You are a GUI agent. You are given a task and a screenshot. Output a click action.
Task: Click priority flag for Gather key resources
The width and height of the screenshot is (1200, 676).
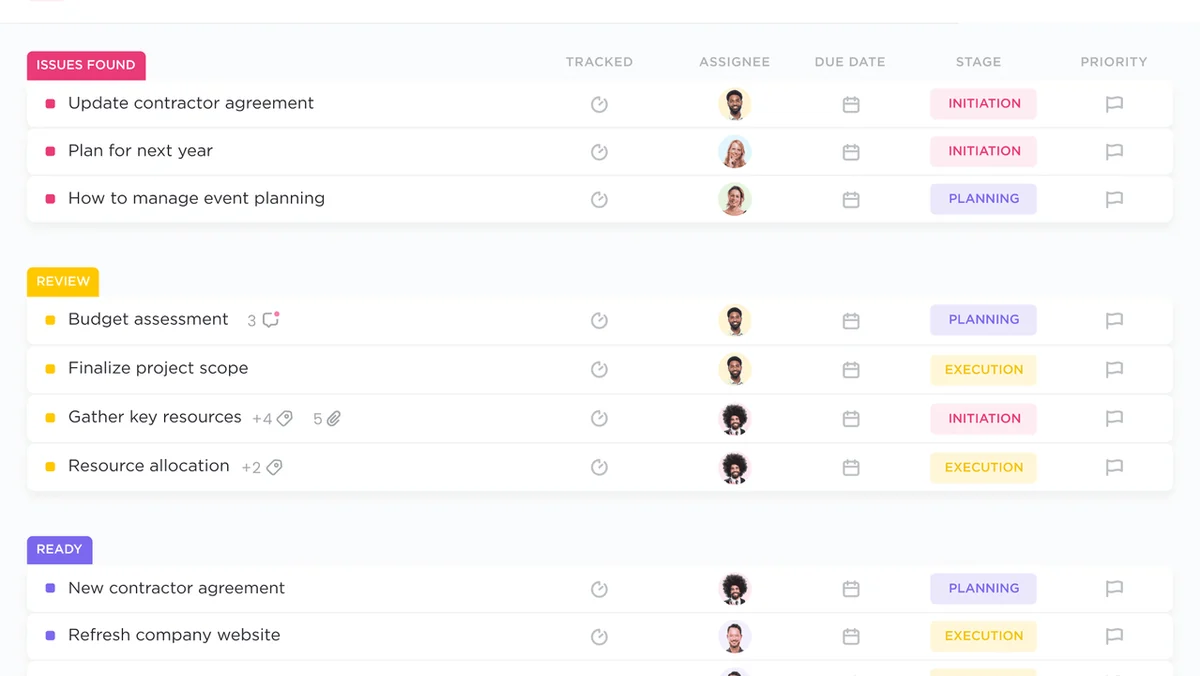(1114, 418)
